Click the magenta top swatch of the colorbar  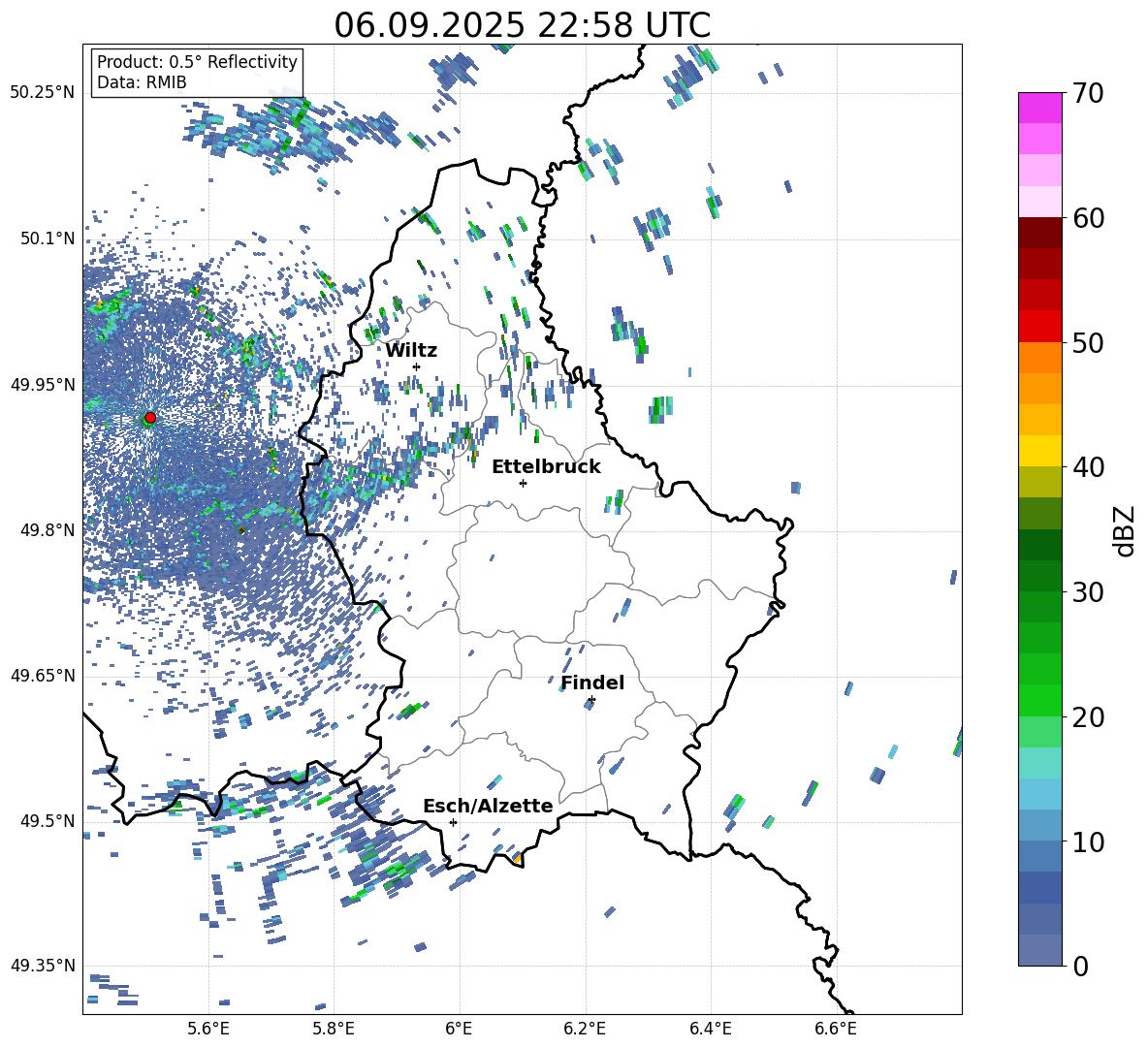point(1039,109)
